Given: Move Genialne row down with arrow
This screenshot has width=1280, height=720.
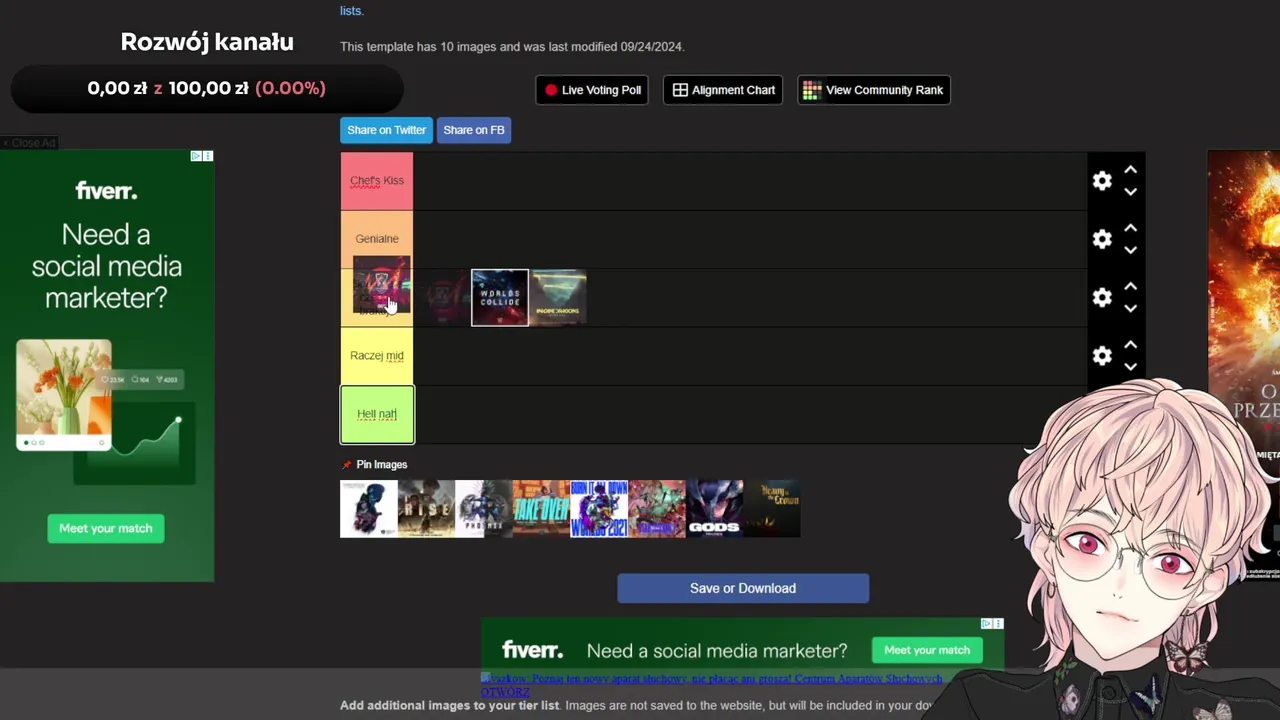Looking at the screenshot, I should [x=1130, y=250].
